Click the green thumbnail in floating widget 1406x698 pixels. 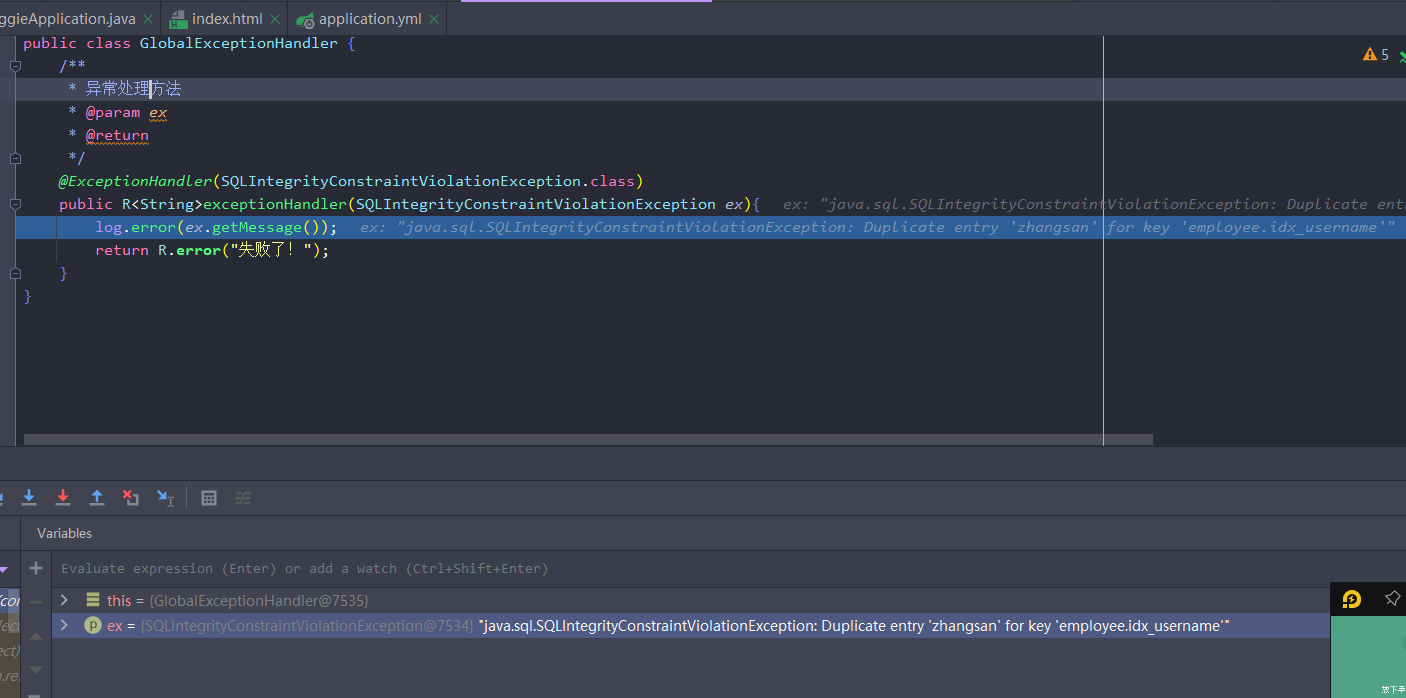(x=1368, y=658)
